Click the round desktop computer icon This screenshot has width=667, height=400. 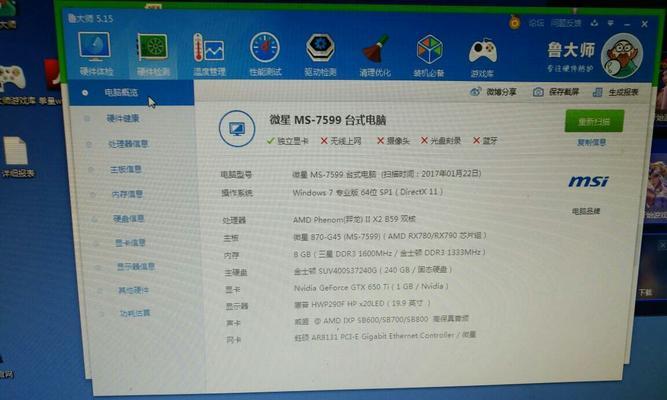237,129
